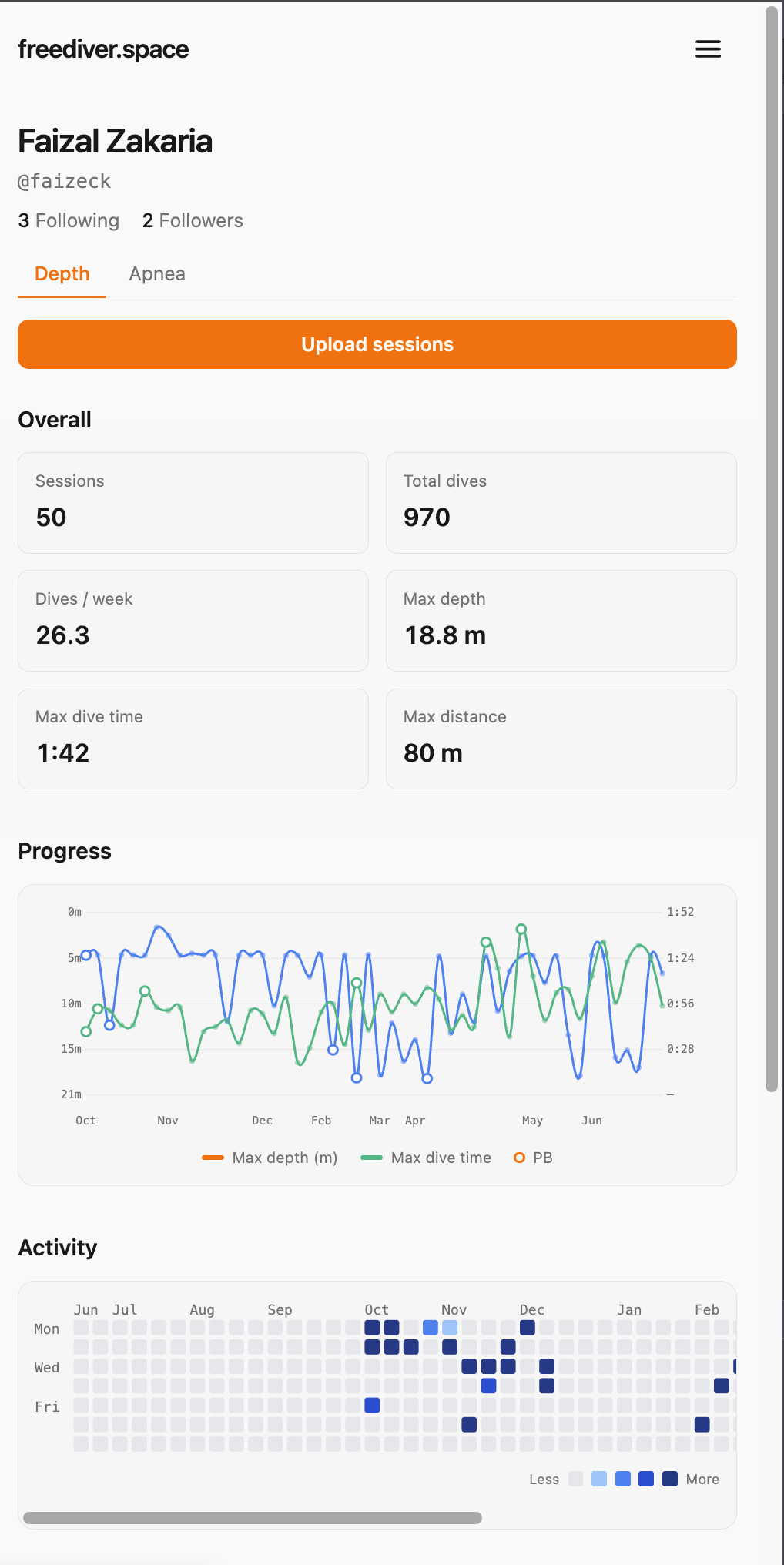Click the dark Monday activity square under Dec

point(528,1327)
